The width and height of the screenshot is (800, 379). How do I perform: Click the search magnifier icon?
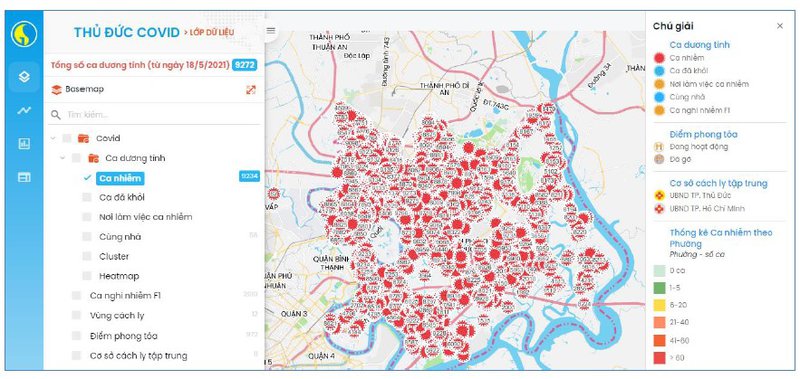coord(56,115)
